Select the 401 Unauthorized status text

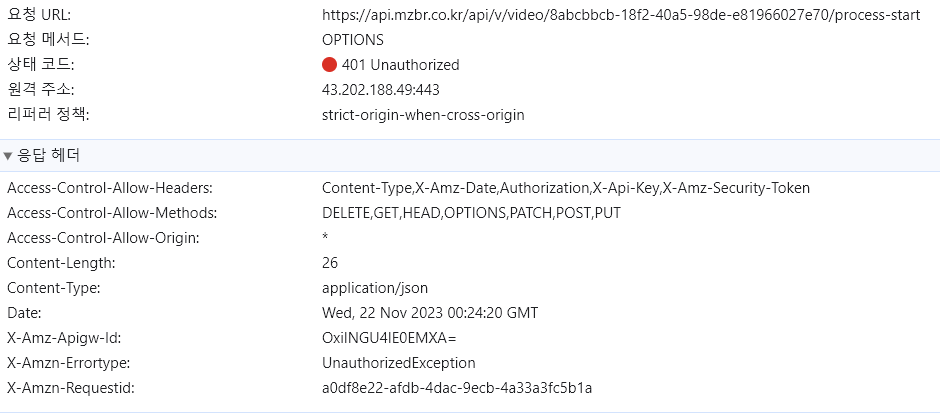pyautogui.click(x=400, y=65)
